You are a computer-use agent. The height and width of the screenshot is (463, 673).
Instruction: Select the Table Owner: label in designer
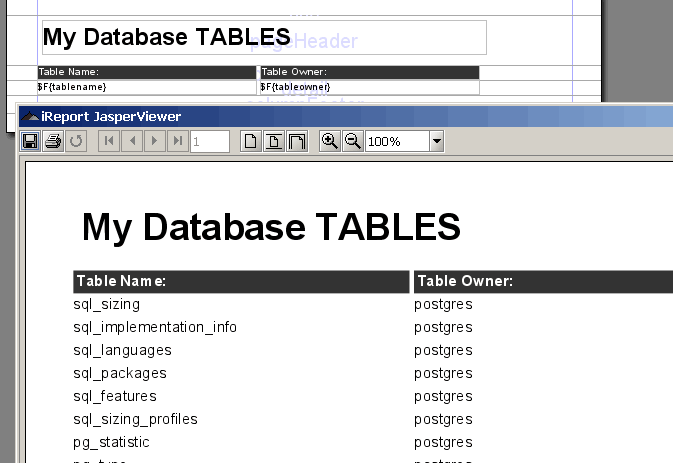pos(370,72)
